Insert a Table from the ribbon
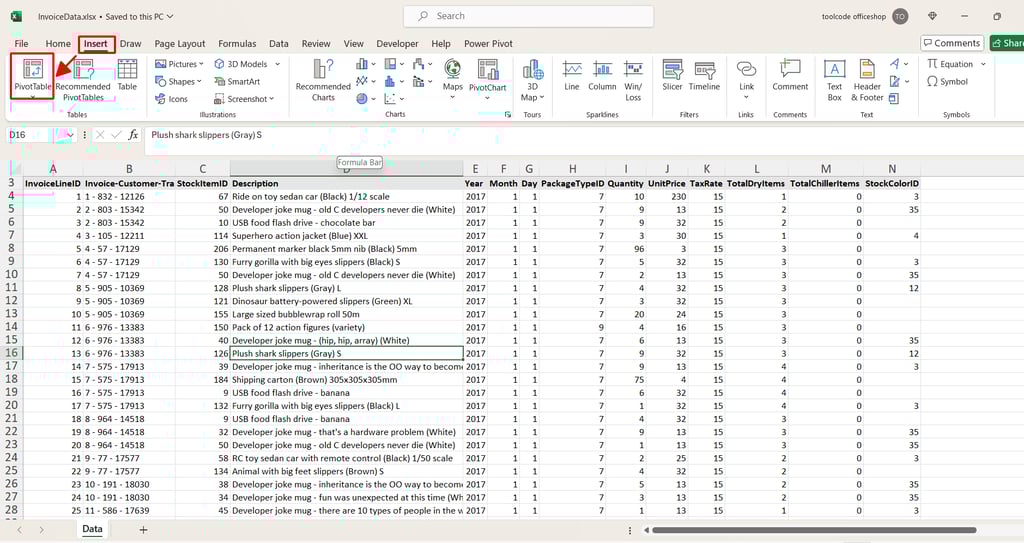Viewport: 1024px width, 543px height. point(127,75)
